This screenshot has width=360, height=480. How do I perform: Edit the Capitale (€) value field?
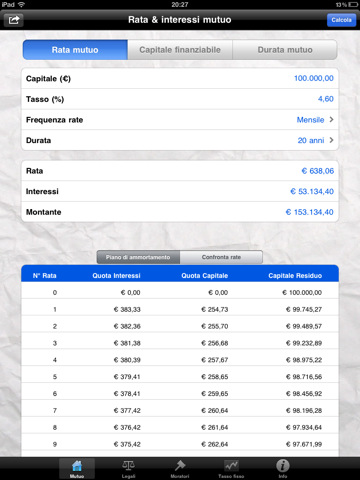(314, 78)
